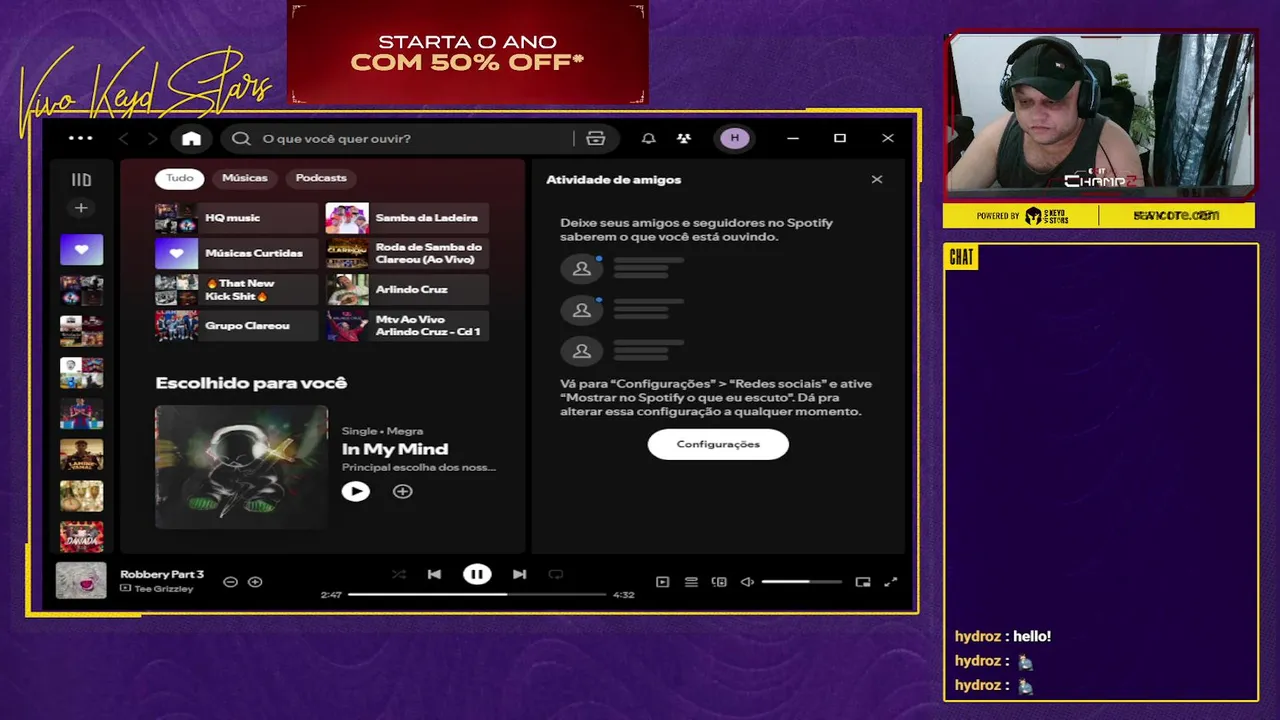Image resolution: width=1280 pixels, height=720 pixels.
Task: Click Robbery Part 3 song title
Action: (162, 574)
